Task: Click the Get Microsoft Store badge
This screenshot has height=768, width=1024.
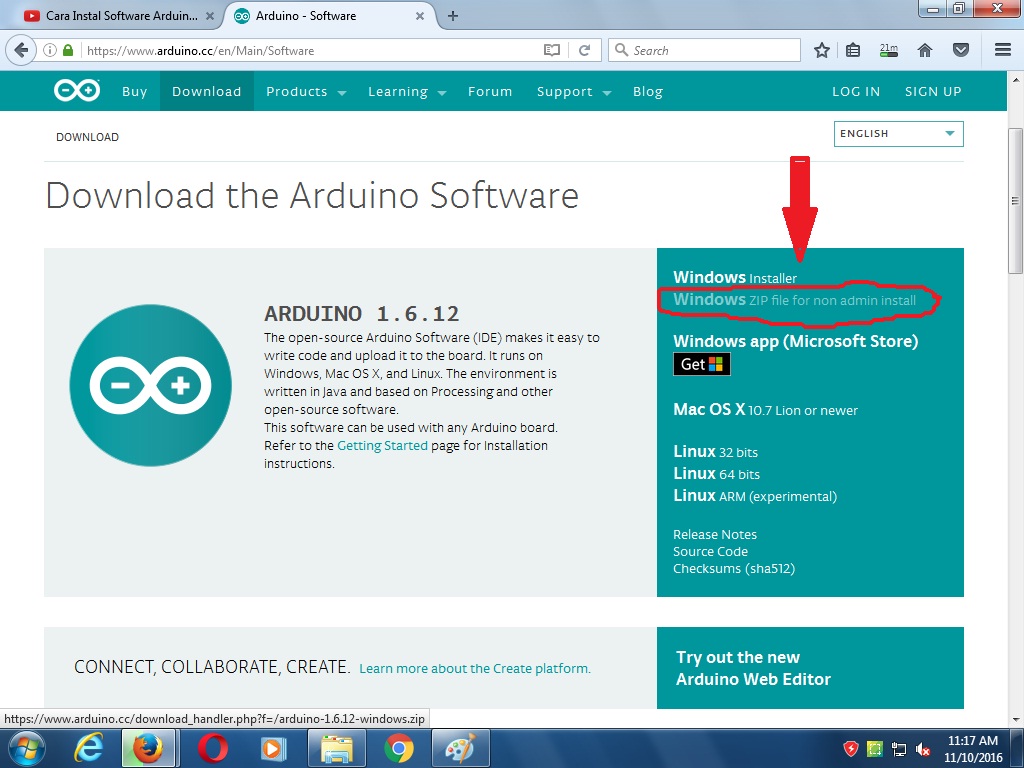Action: coord(702,364)
